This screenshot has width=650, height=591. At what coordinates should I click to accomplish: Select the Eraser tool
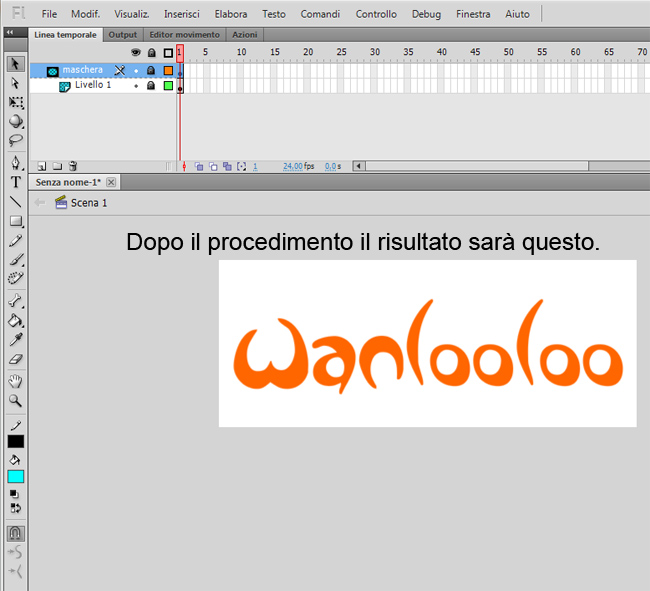16,359
